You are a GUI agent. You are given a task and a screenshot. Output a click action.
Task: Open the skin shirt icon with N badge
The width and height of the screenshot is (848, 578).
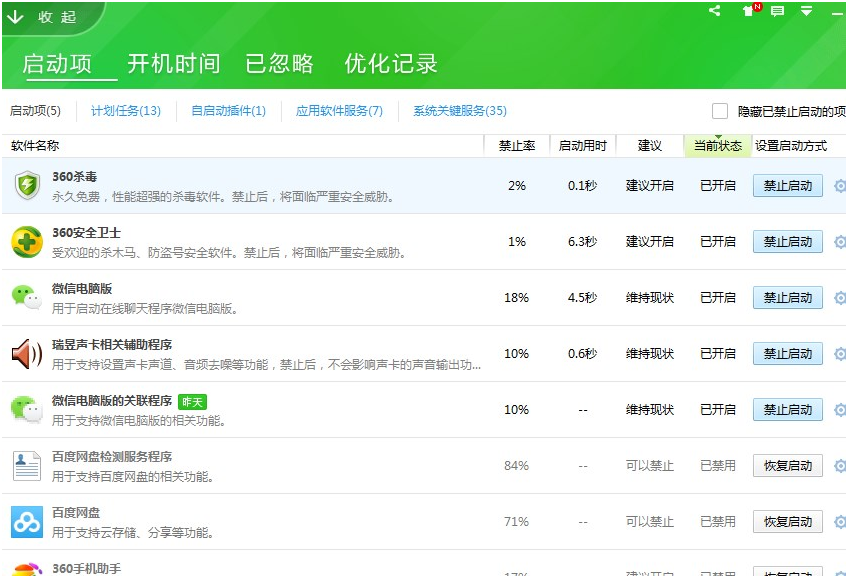click(x=750, y=10)
